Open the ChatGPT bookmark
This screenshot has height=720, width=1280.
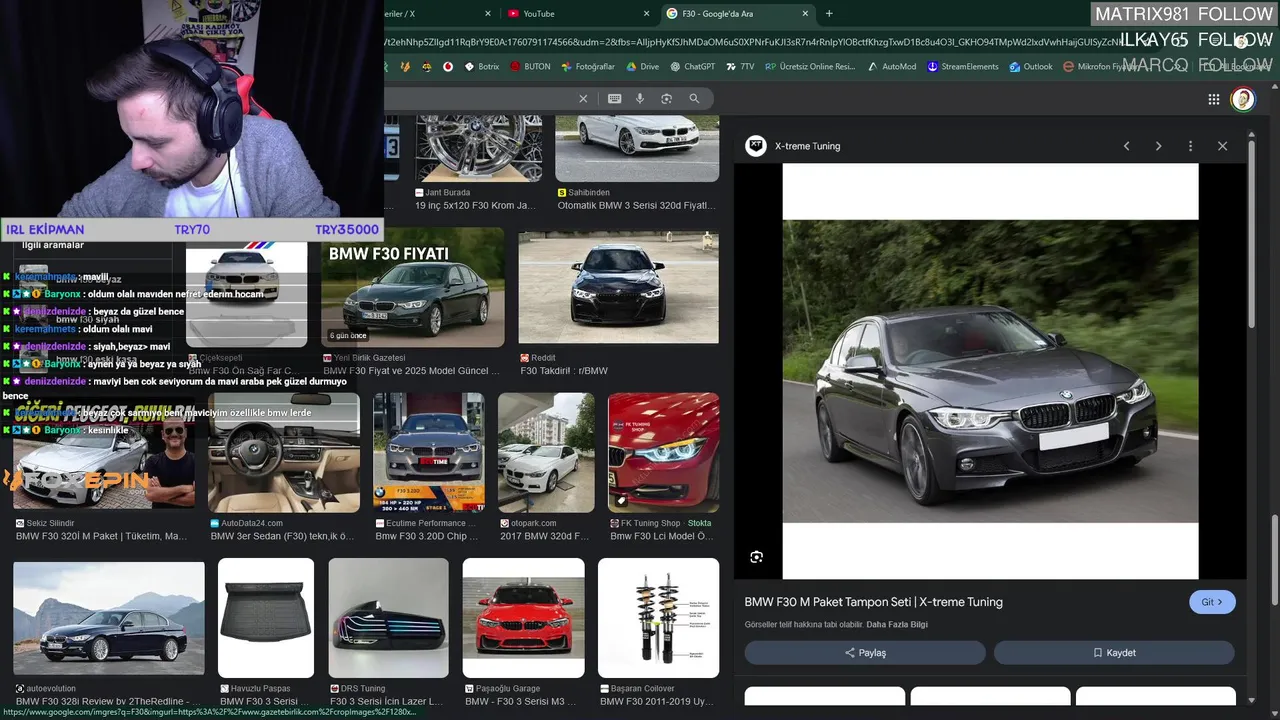(x=692, y=67)
